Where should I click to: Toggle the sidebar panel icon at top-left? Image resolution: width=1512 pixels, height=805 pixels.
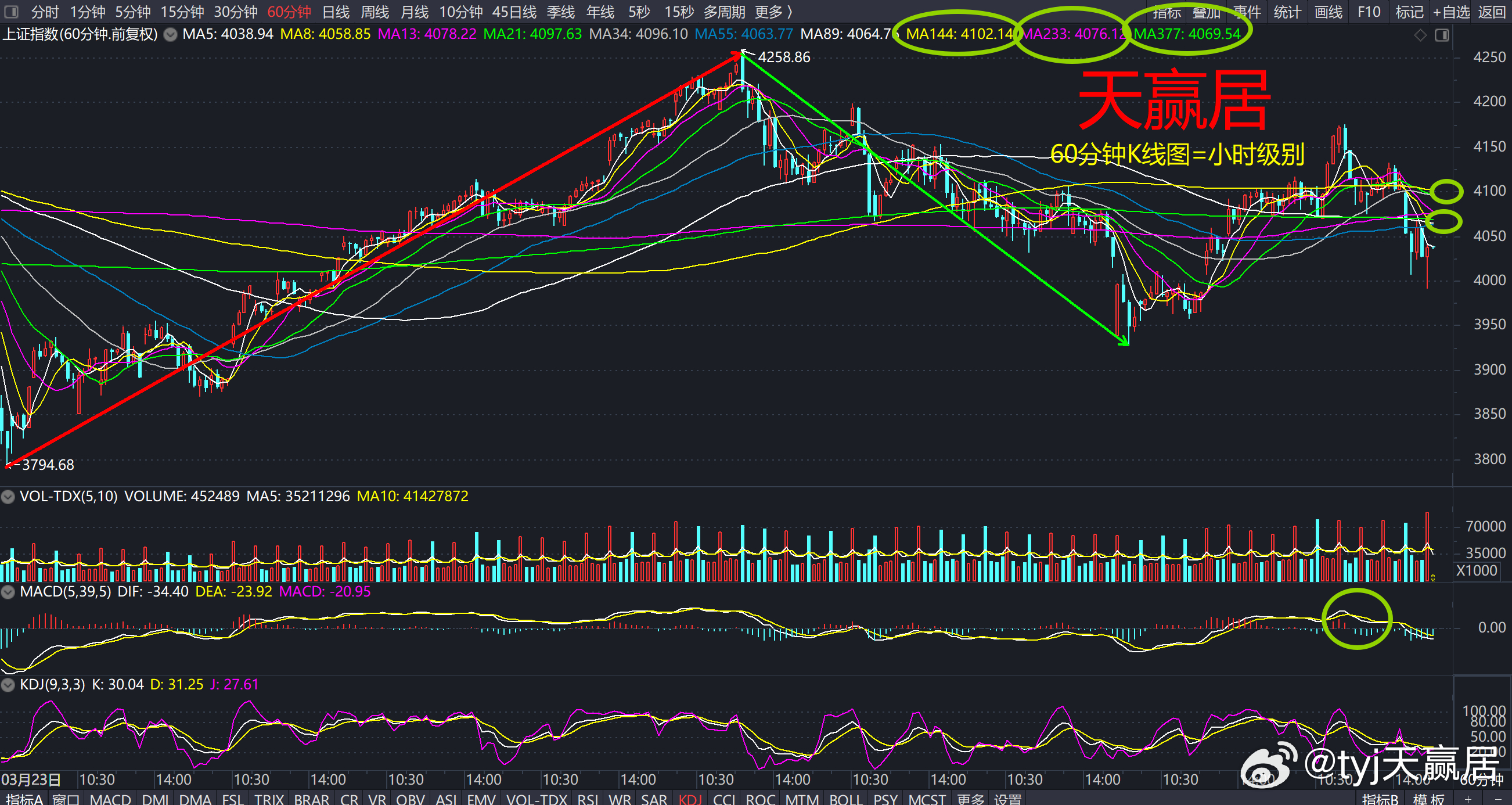tap(10, 12)
